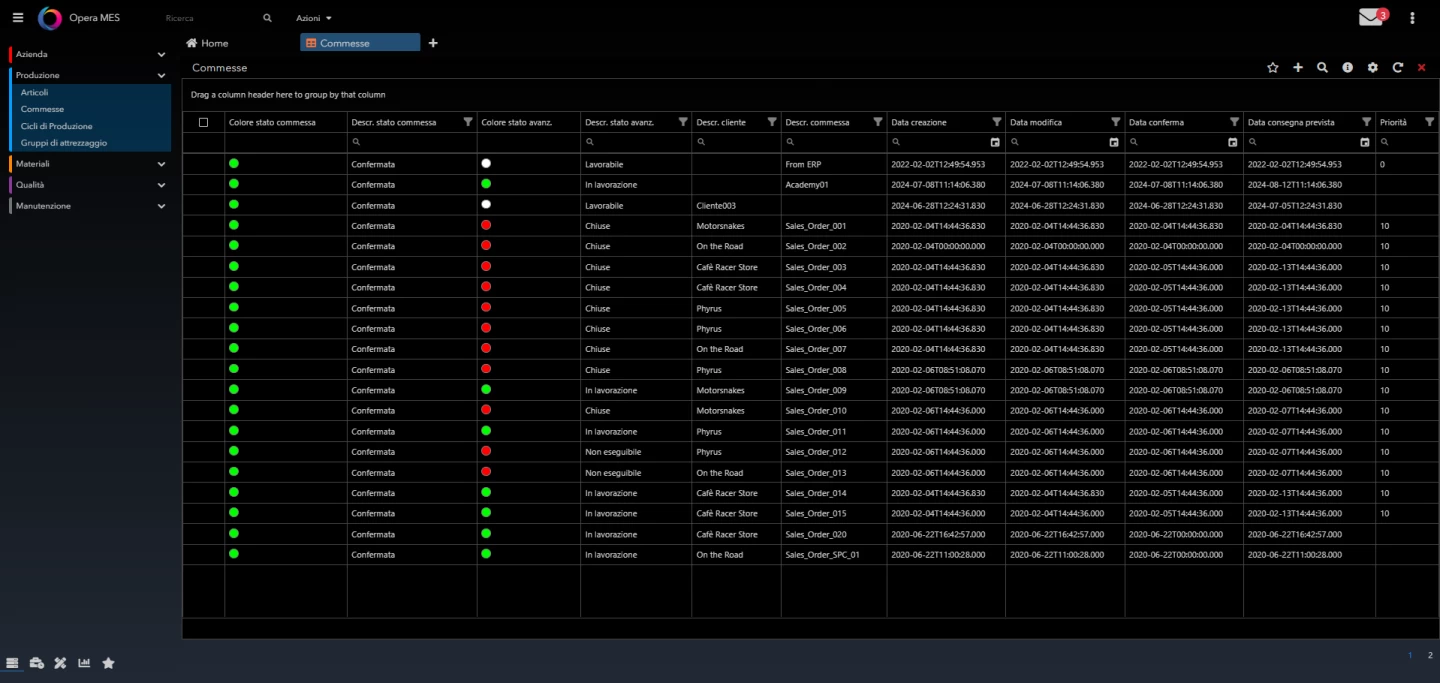The width and height of the screenshot is (1440, 683).
Task: Filter the Descr. stato commessa column
Action: (468, 122)
